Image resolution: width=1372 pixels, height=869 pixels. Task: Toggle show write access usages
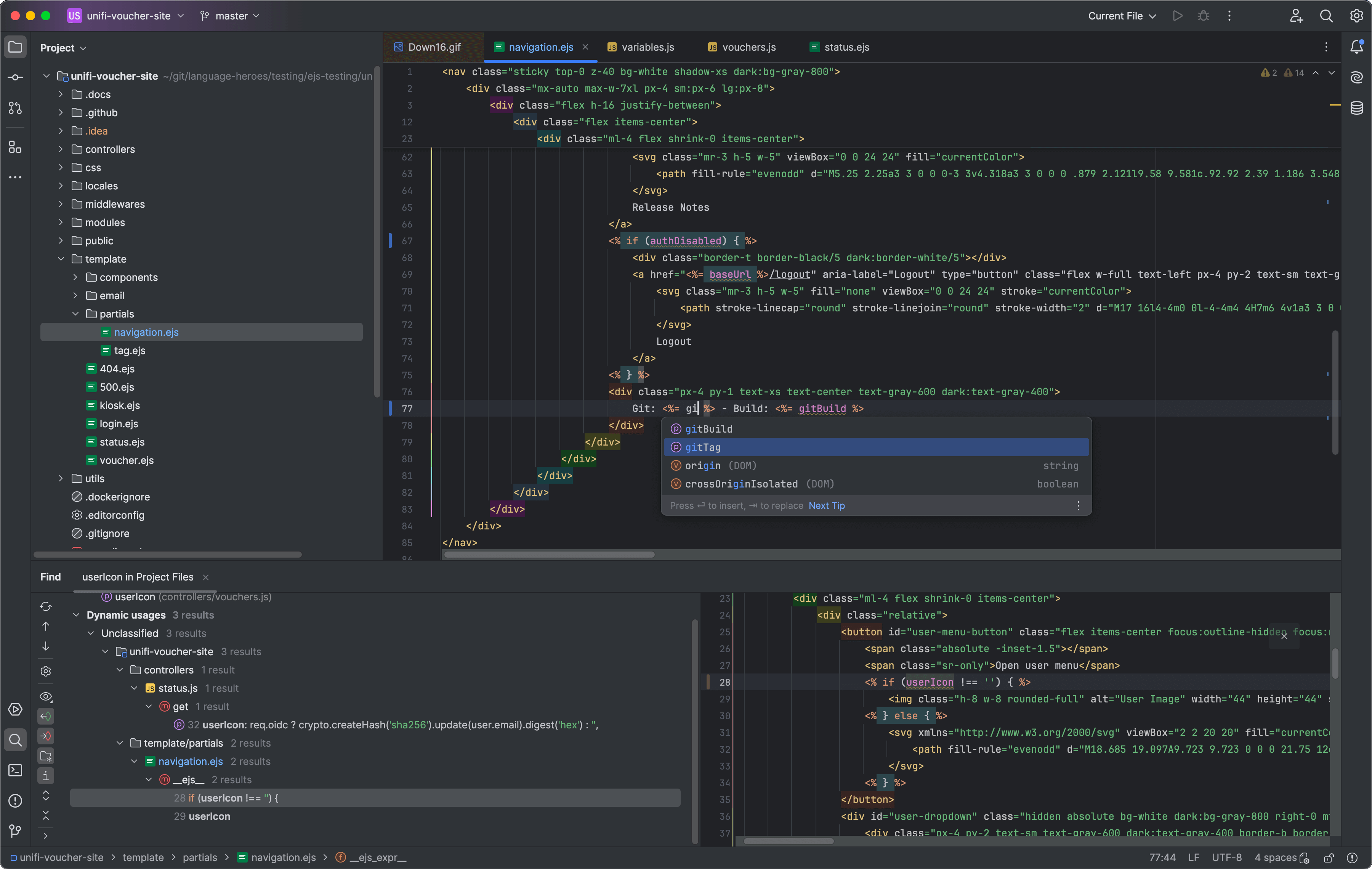[46, 736]
